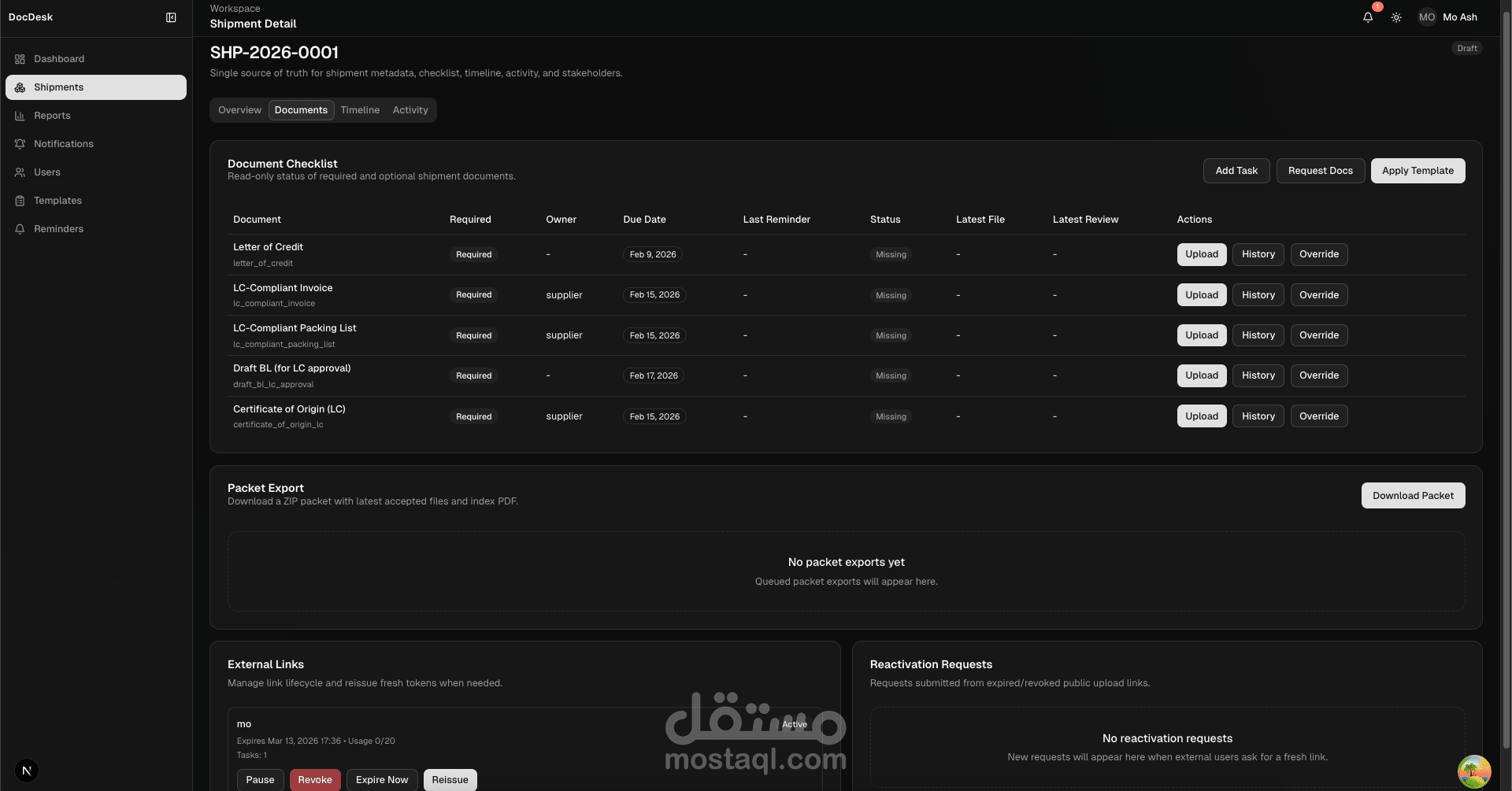Image resolution: width=1512 pixels, height=791 pixels.
Task: Click the Required badge for Draft BL
Action: (473, 375)
